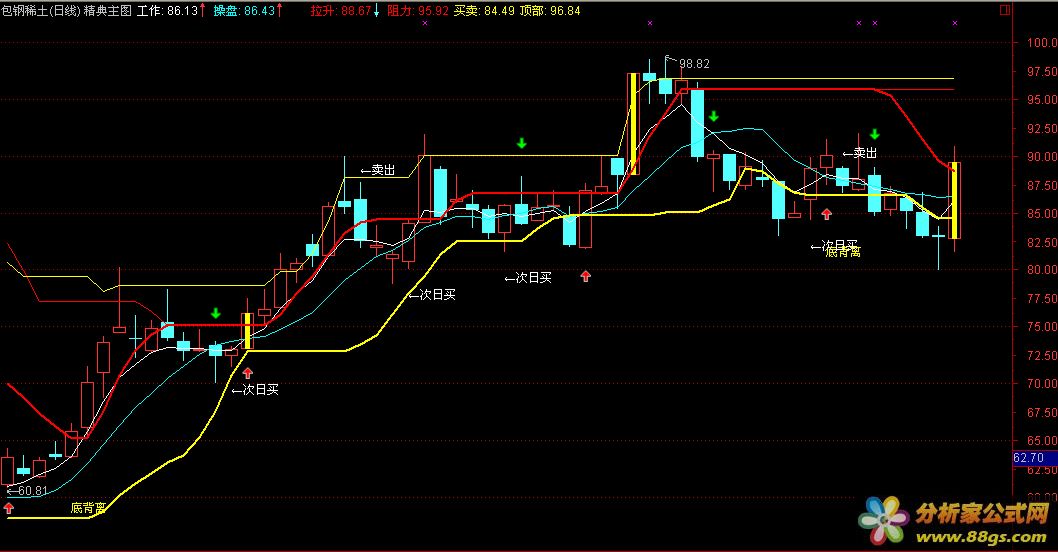Screen dimensions: 1058x552
Task: Click the 92.50 price axis label
Action: tap(1042, 128)
